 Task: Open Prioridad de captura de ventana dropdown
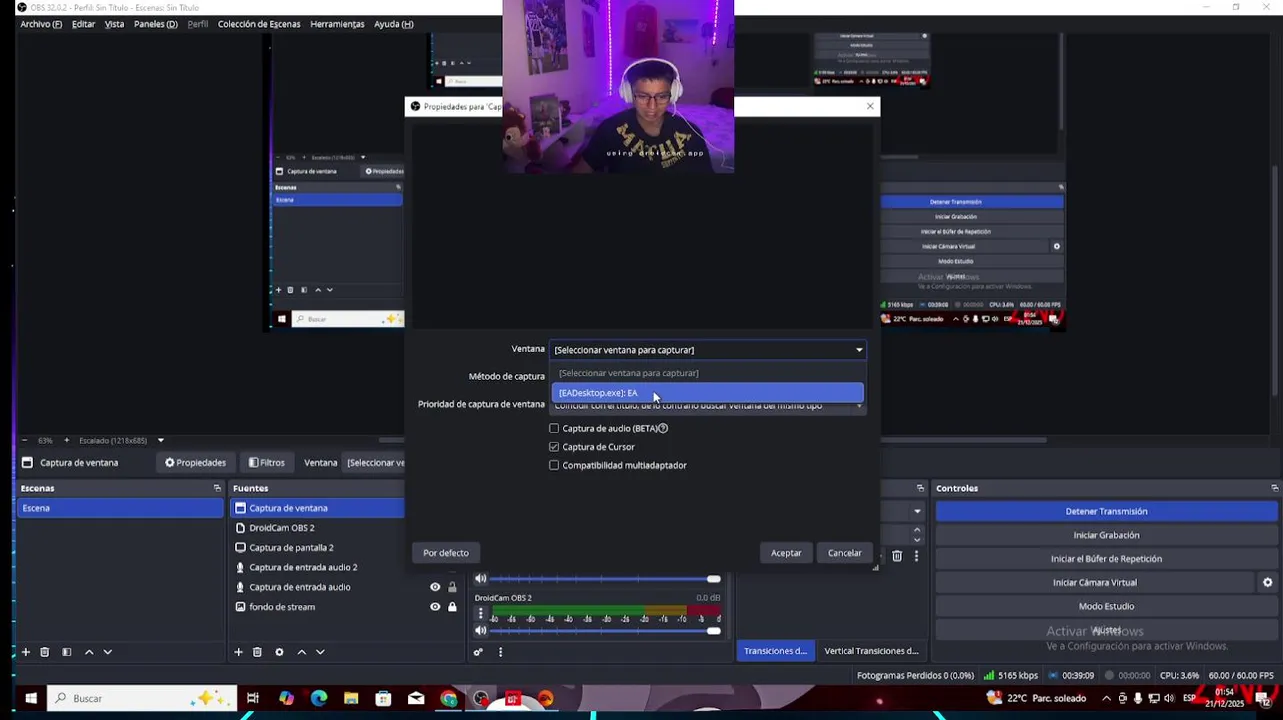point(707,406)
